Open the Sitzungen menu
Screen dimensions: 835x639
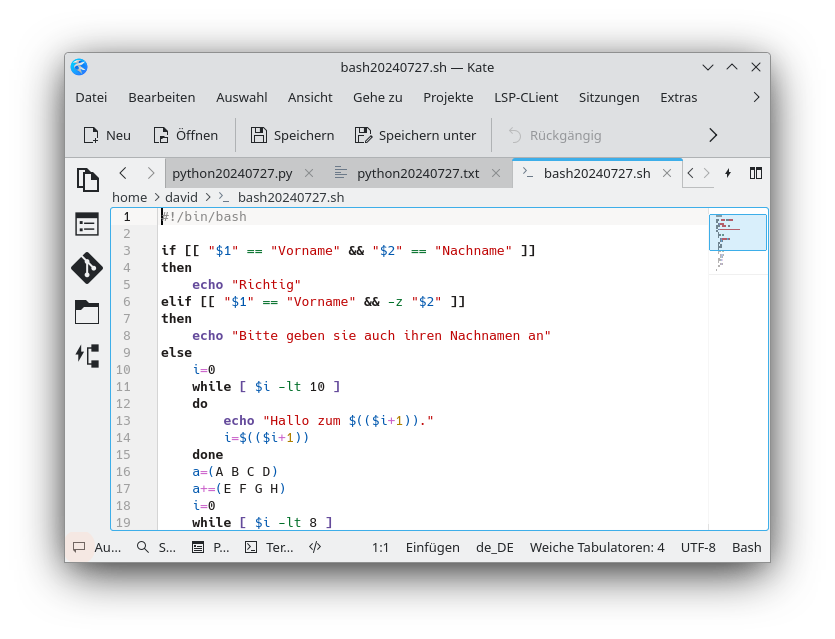609,97
